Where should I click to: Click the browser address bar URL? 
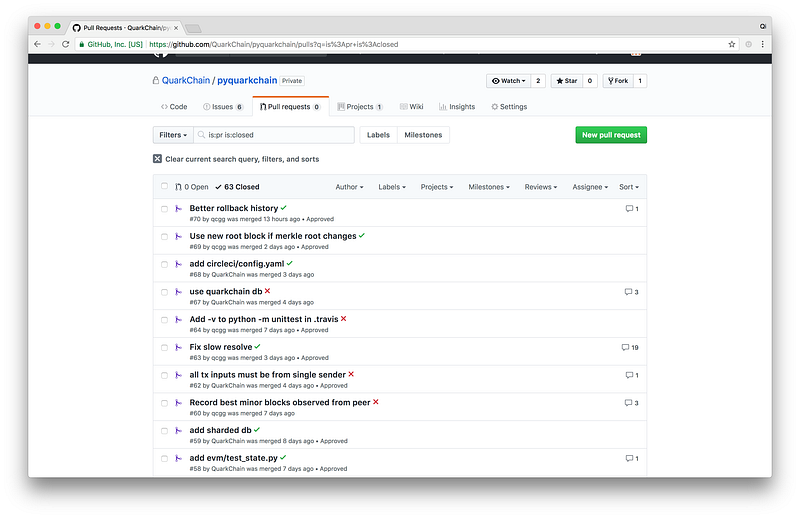coord(273,44)
